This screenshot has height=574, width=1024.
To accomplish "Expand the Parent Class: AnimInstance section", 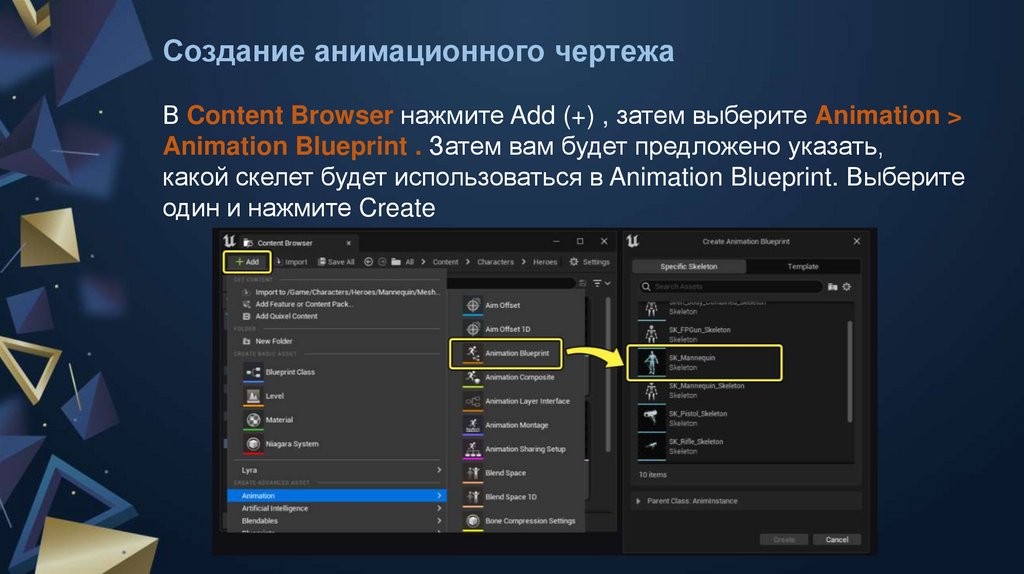I will (639, 501).
